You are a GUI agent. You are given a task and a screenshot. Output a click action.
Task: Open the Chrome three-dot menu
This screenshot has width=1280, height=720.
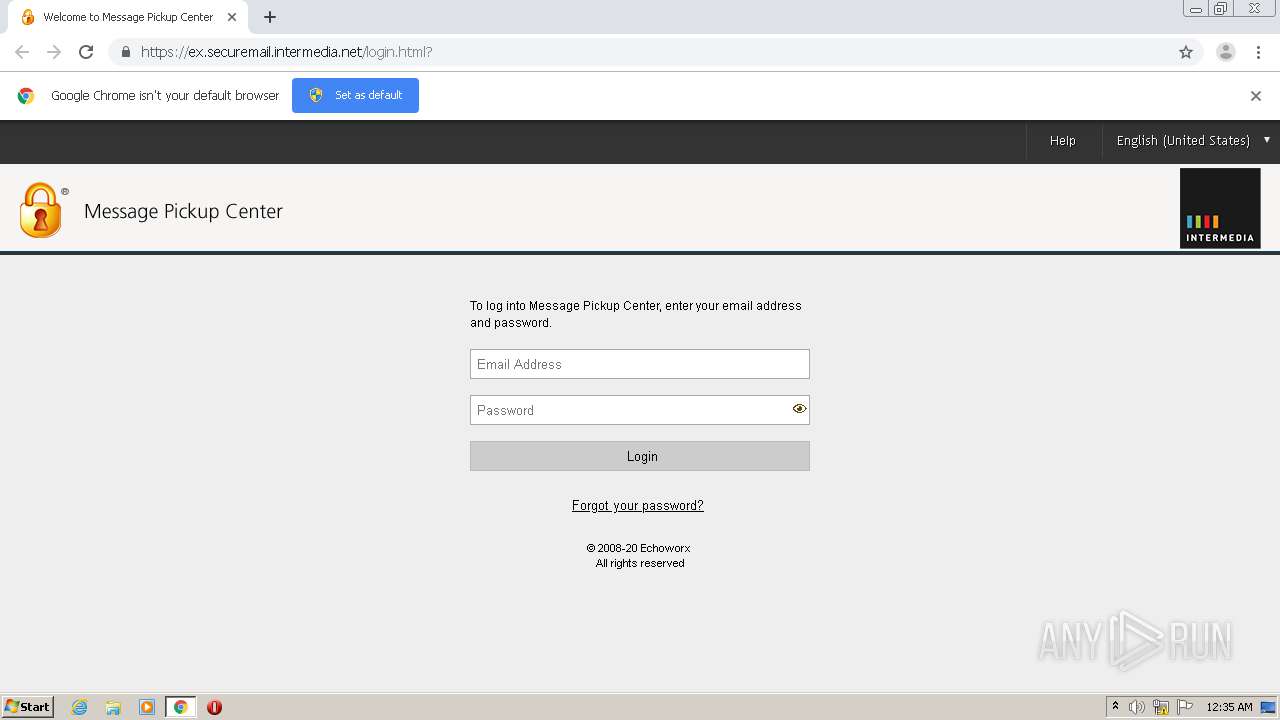[1258, 52]
